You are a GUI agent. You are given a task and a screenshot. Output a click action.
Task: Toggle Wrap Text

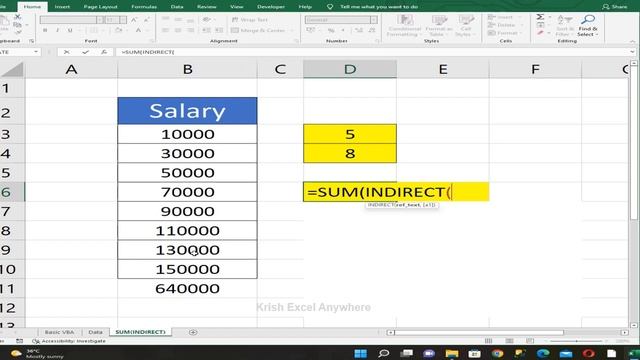[249, 20]
